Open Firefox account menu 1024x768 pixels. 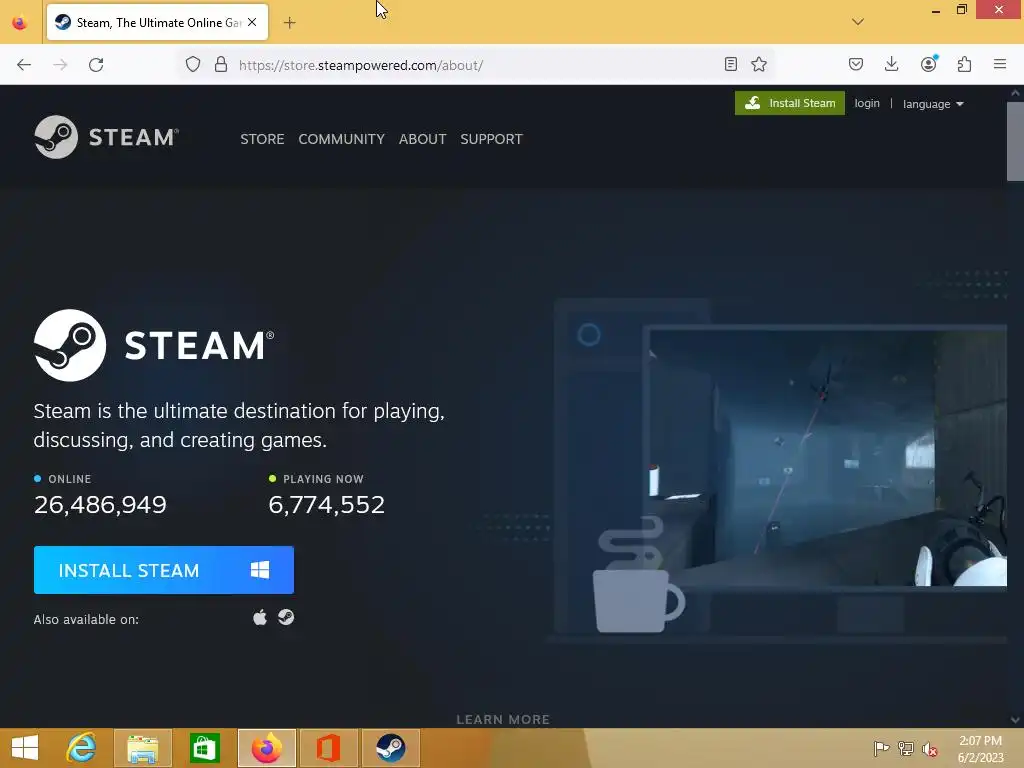[x=929, y=63]
